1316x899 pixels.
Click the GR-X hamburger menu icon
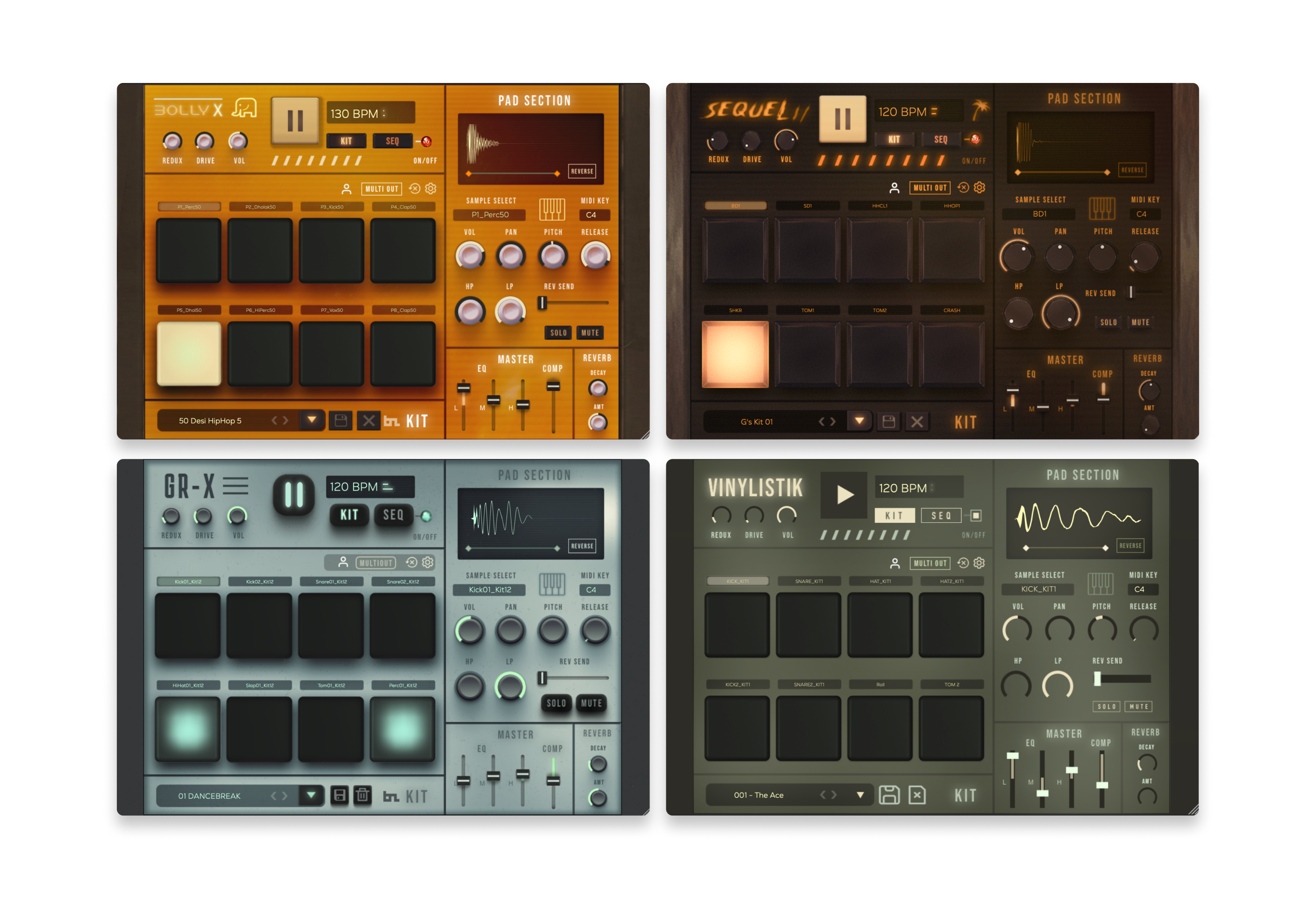(x=235, y=486)
